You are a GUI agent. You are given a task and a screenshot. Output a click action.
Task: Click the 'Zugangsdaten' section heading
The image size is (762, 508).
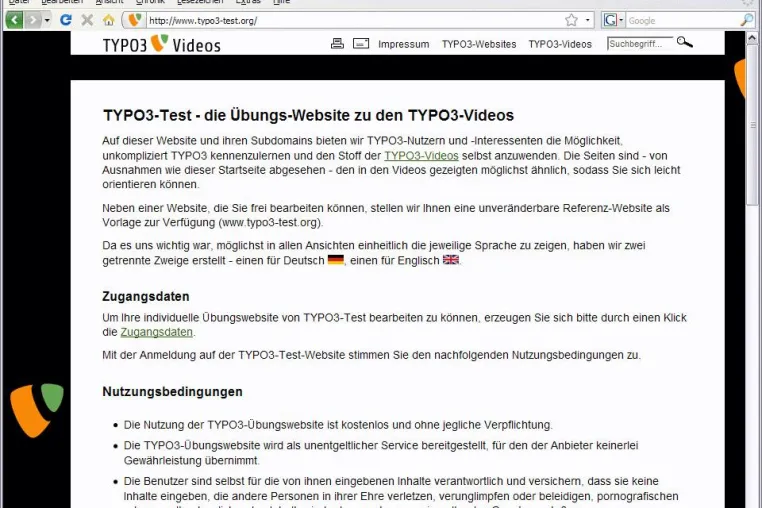tap(146, 297)
